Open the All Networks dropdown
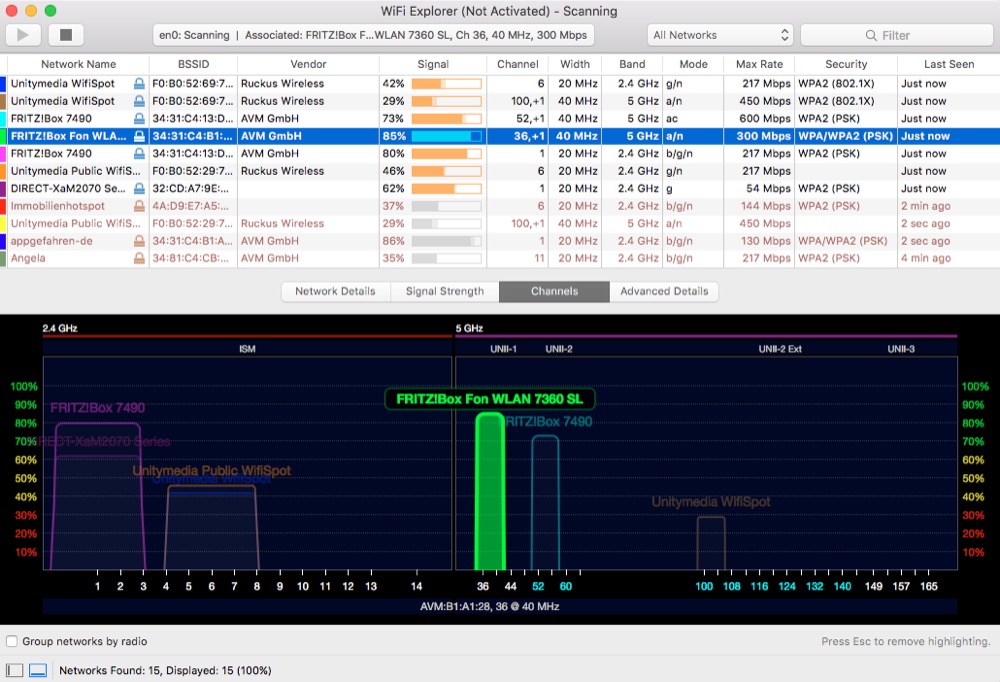Screen dimensions: 1000x682 click(721, 35)
